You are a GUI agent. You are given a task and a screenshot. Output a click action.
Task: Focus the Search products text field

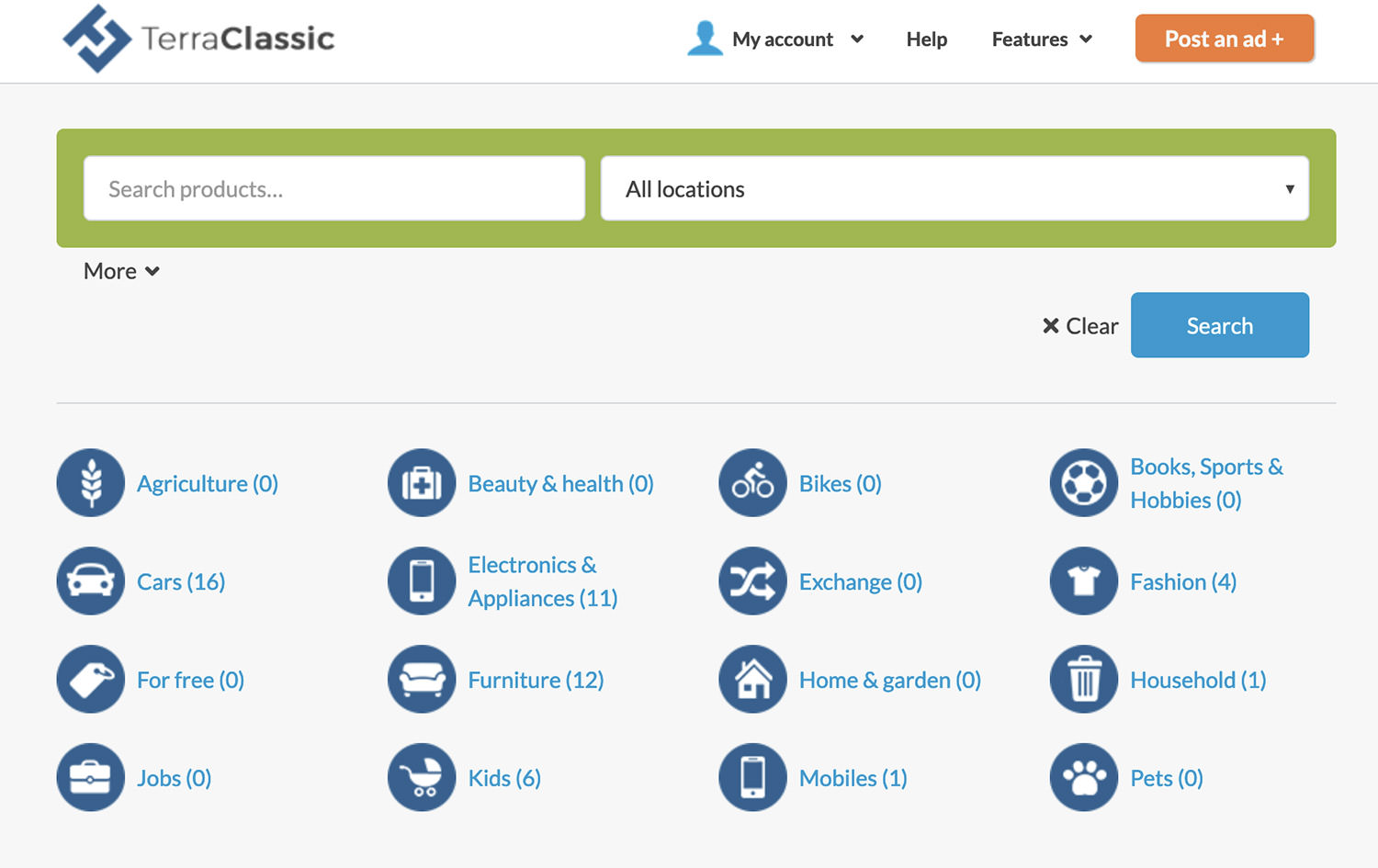(x=333, y=188)
